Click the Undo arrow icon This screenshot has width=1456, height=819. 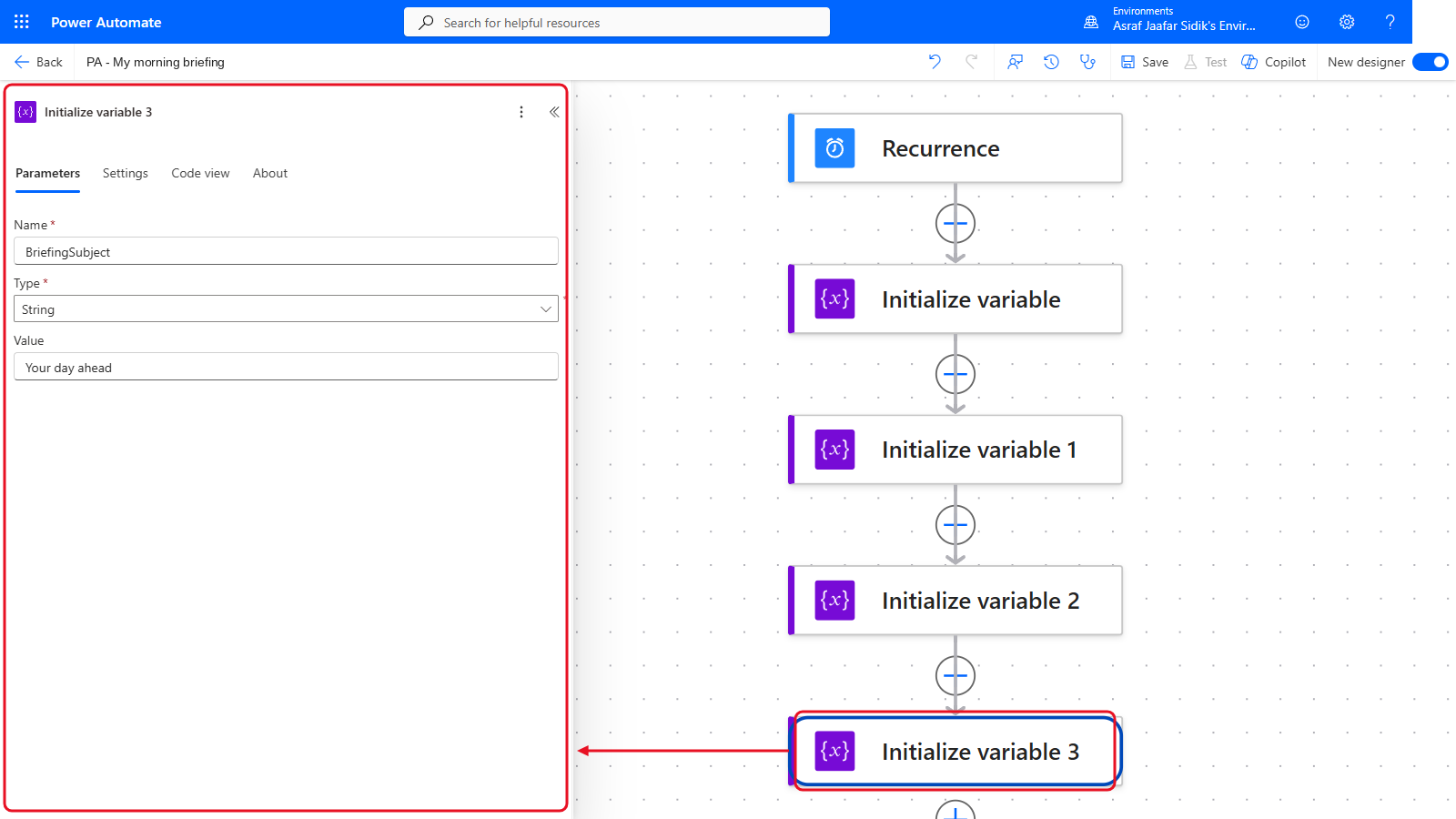point(935,62)
